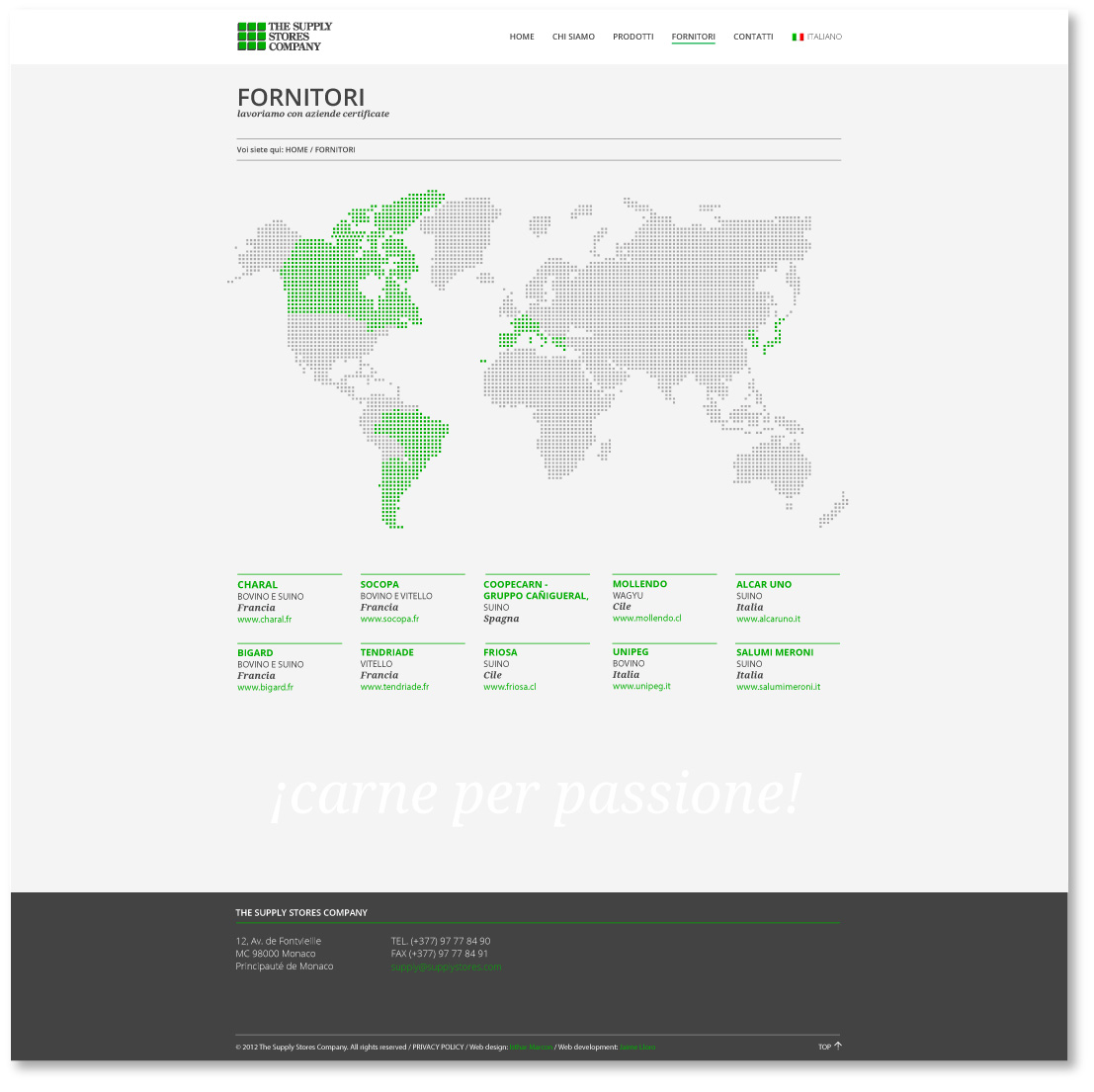Click the VITELLO label under Tendriade

[x=377, y=664]
